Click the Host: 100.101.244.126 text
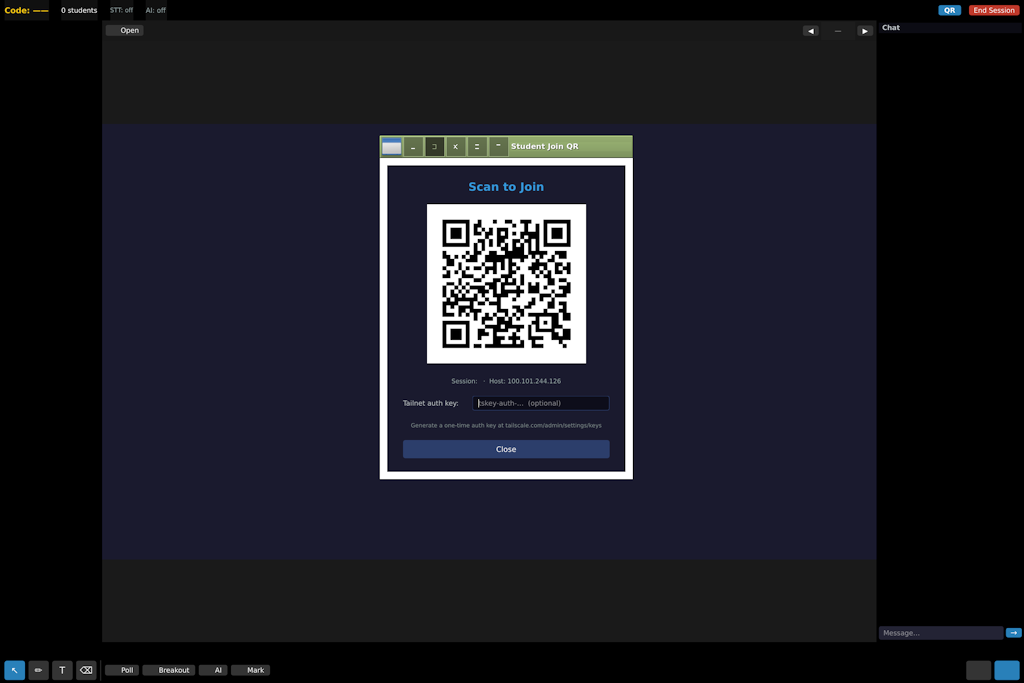 click(x=525, y=381)
